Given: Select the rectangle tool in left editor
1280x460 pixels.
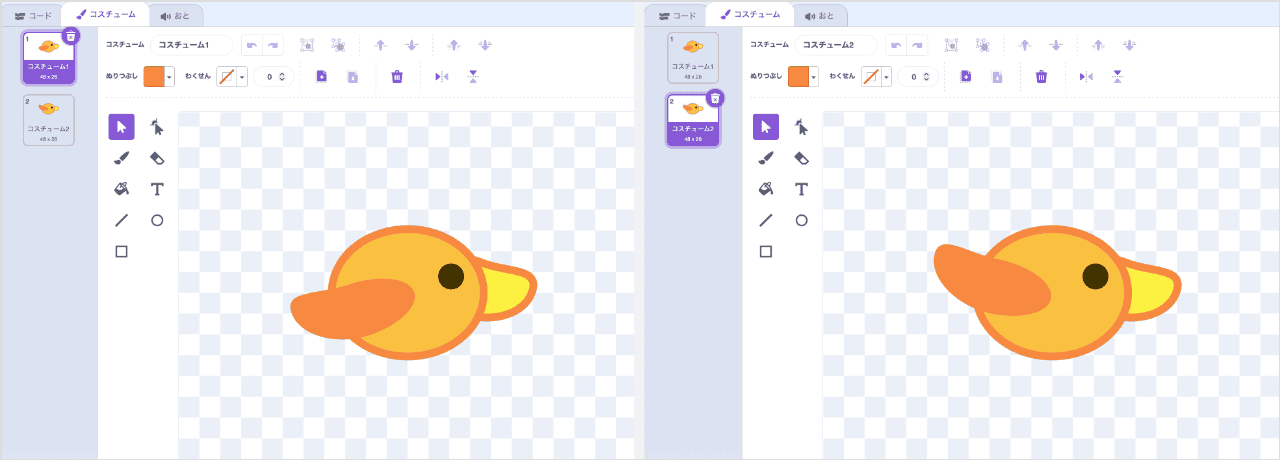Looking at the screenshot, I should 122,251.
